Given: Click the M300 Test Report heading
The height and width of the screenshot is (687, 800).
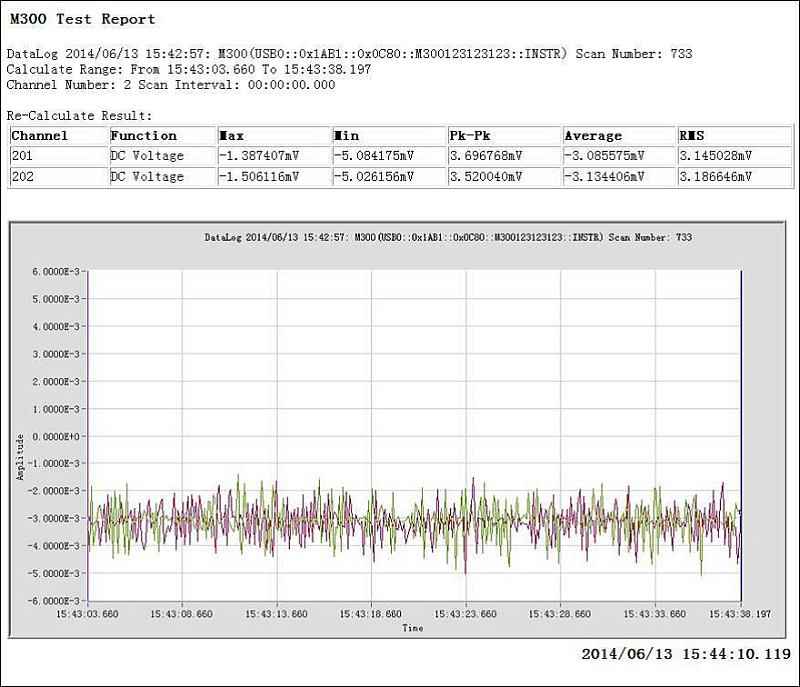Looking at the screenshot, I should pyautogui.click(x=83, y=19).
